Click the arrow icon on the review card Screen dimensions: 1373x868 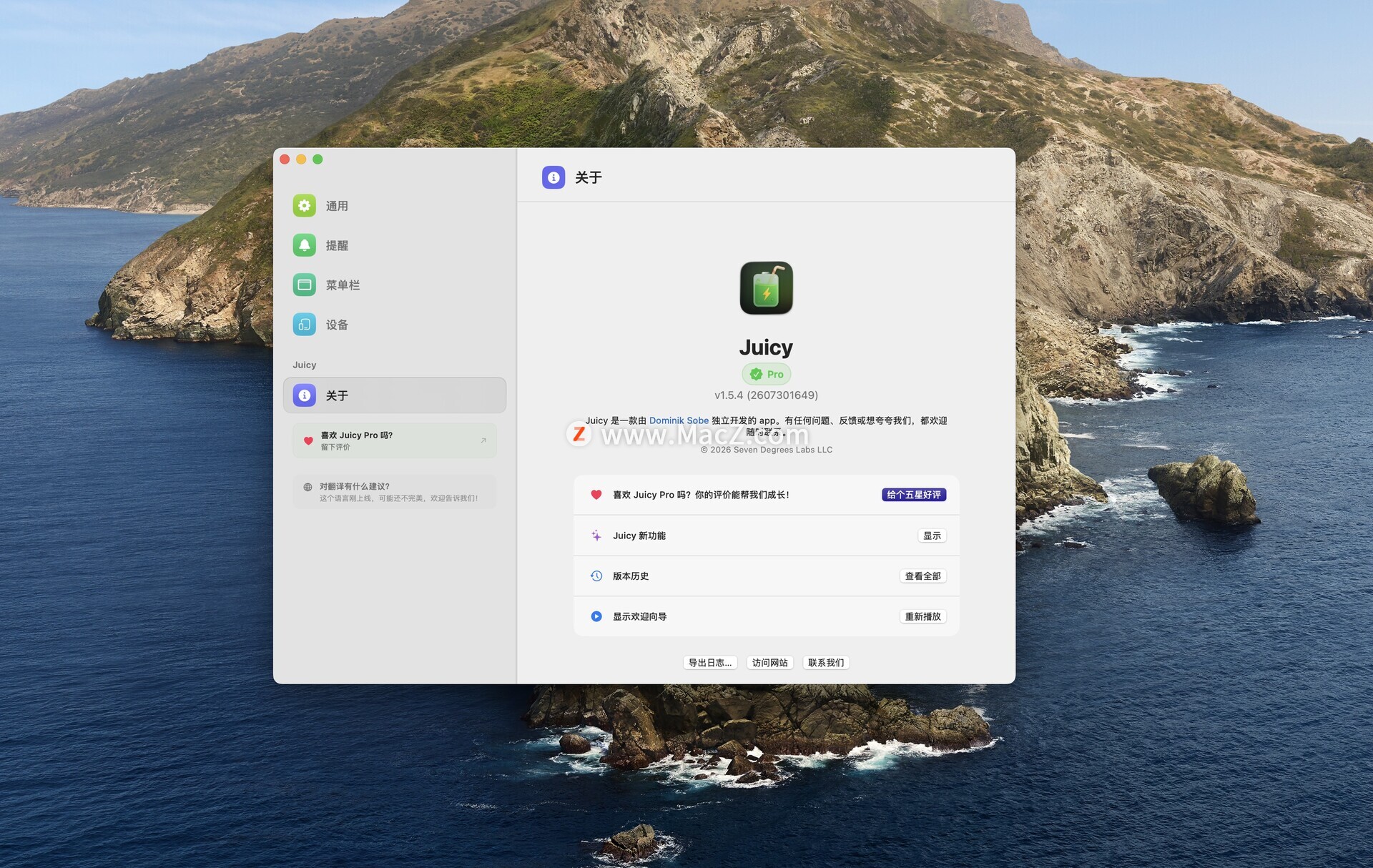483,440
